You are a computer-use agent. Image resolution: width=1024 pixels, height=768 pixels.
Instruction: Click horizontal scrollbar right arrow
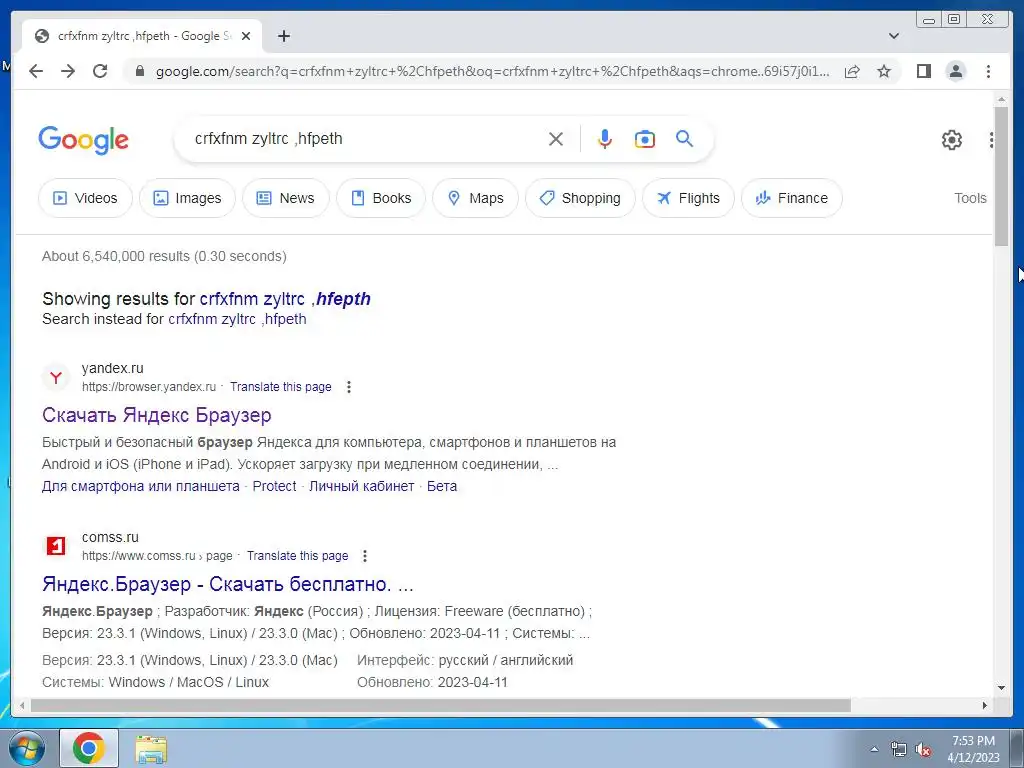tap(985, 705)
